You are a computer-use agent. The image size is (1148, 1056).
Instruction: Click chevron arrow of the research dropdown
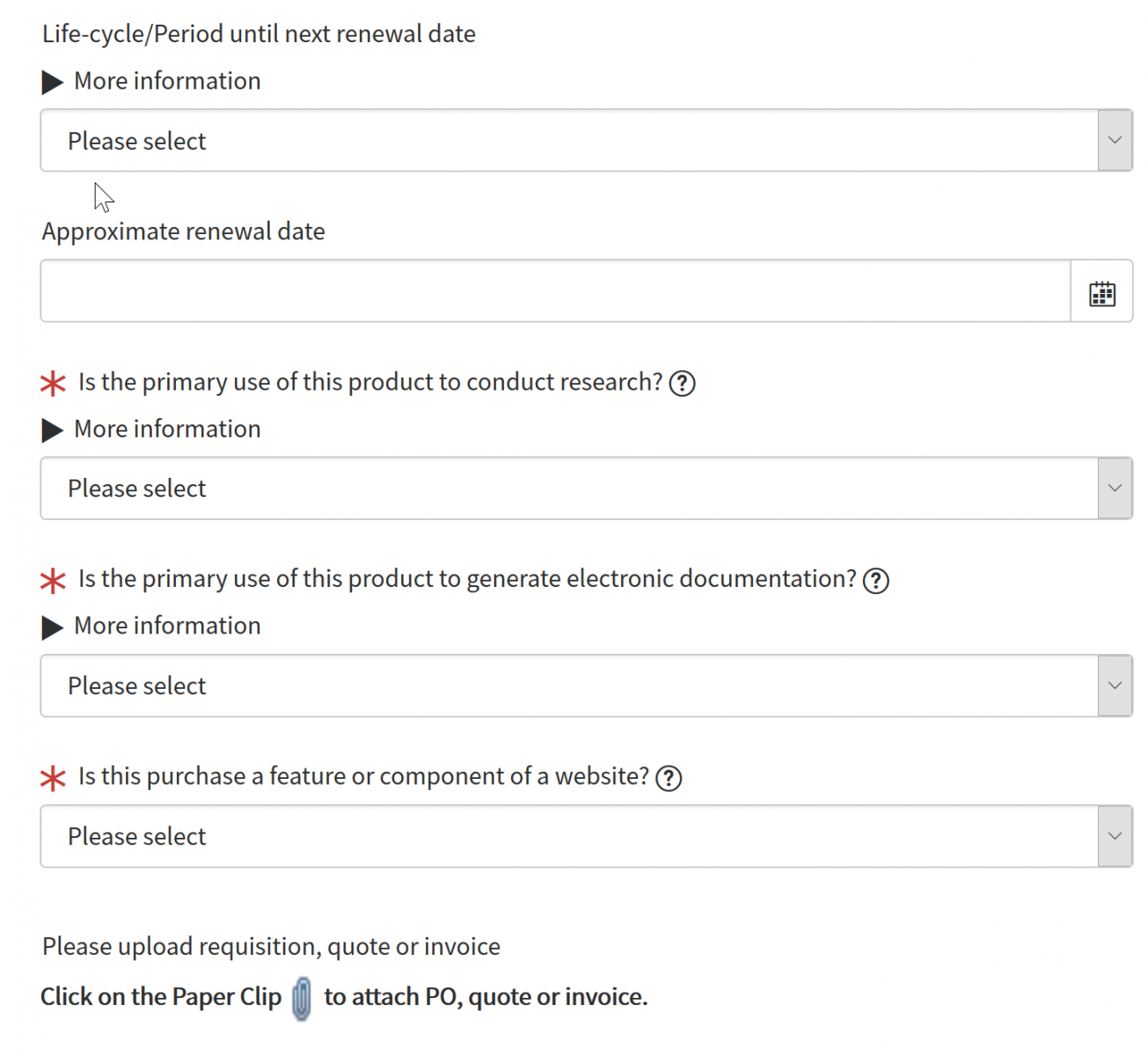(1115, 488)
